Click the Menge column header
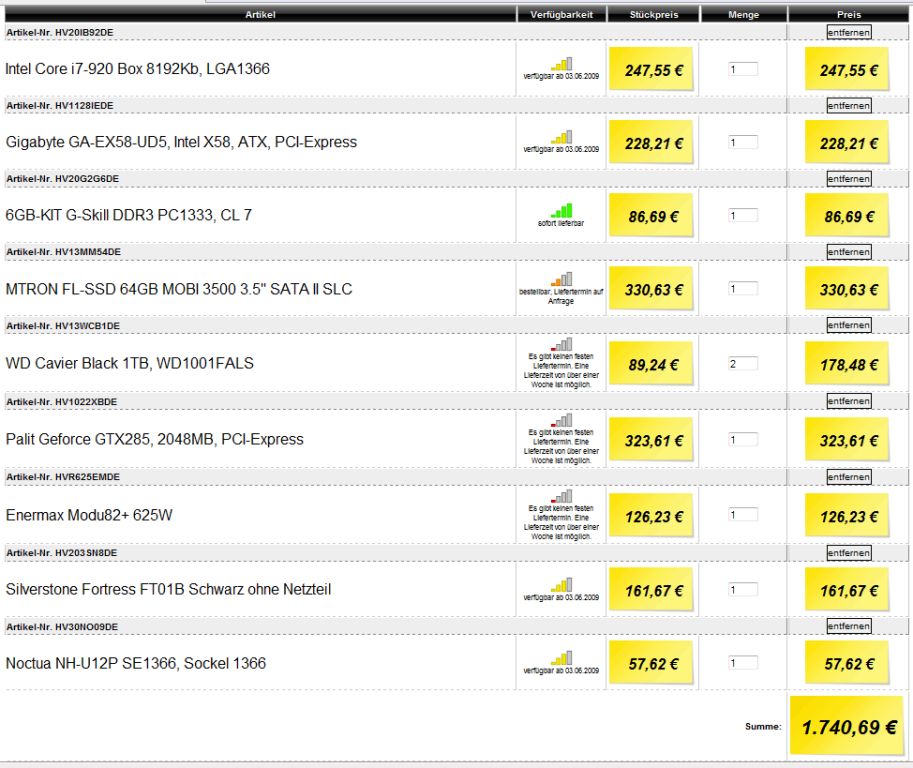This screenshot has width=913, height=768. pyautogui.click(x=744, y=15)
